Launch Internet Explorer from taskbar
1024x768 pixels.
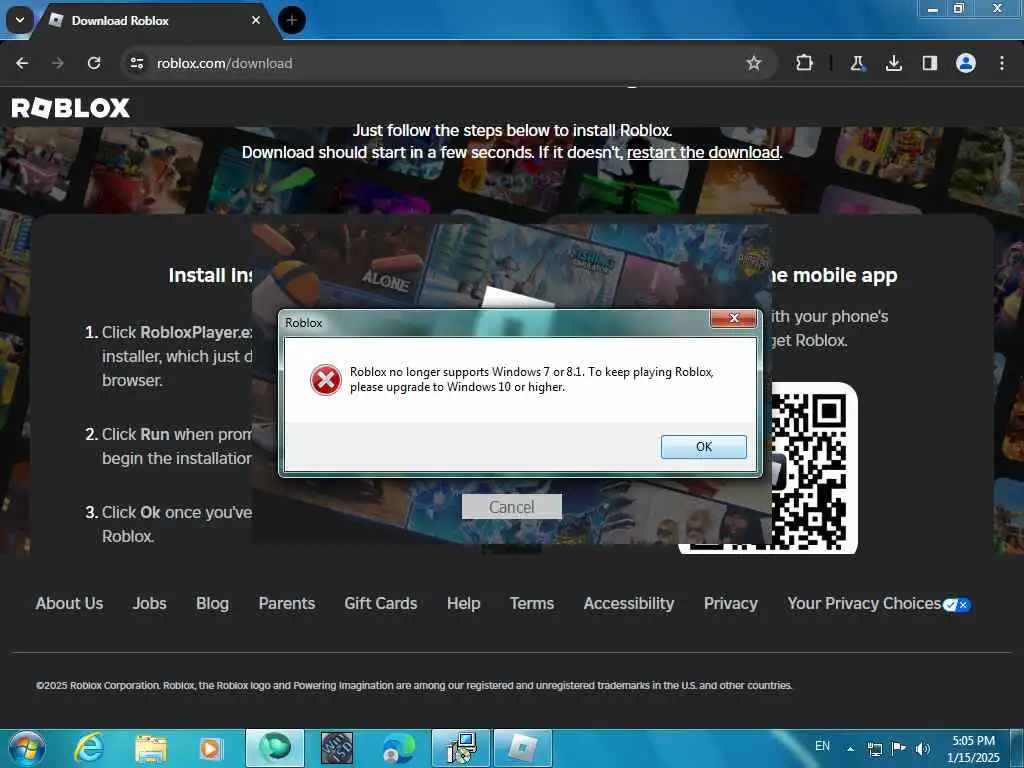[x=89, y=748]
